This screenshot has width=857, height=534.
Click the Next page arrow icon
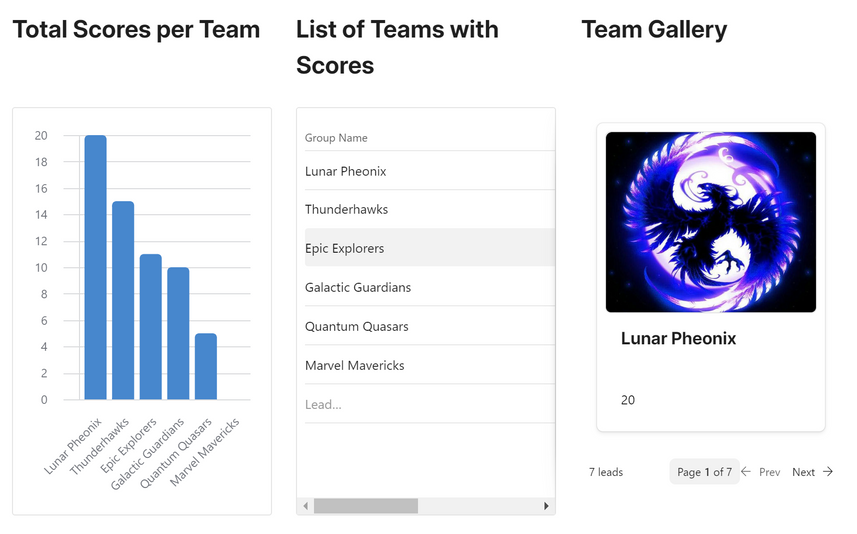point(828,472)
